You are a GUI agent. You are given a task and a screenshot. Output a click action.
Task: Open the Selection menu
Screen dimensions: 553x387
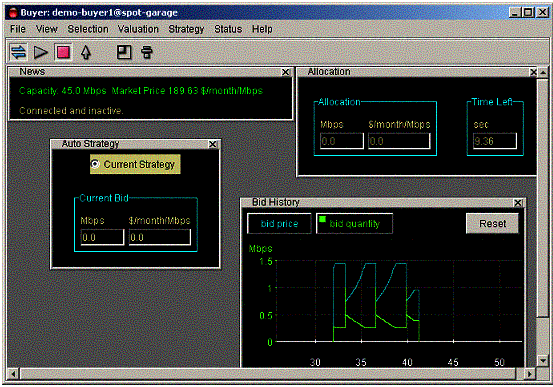click(88, 29)
